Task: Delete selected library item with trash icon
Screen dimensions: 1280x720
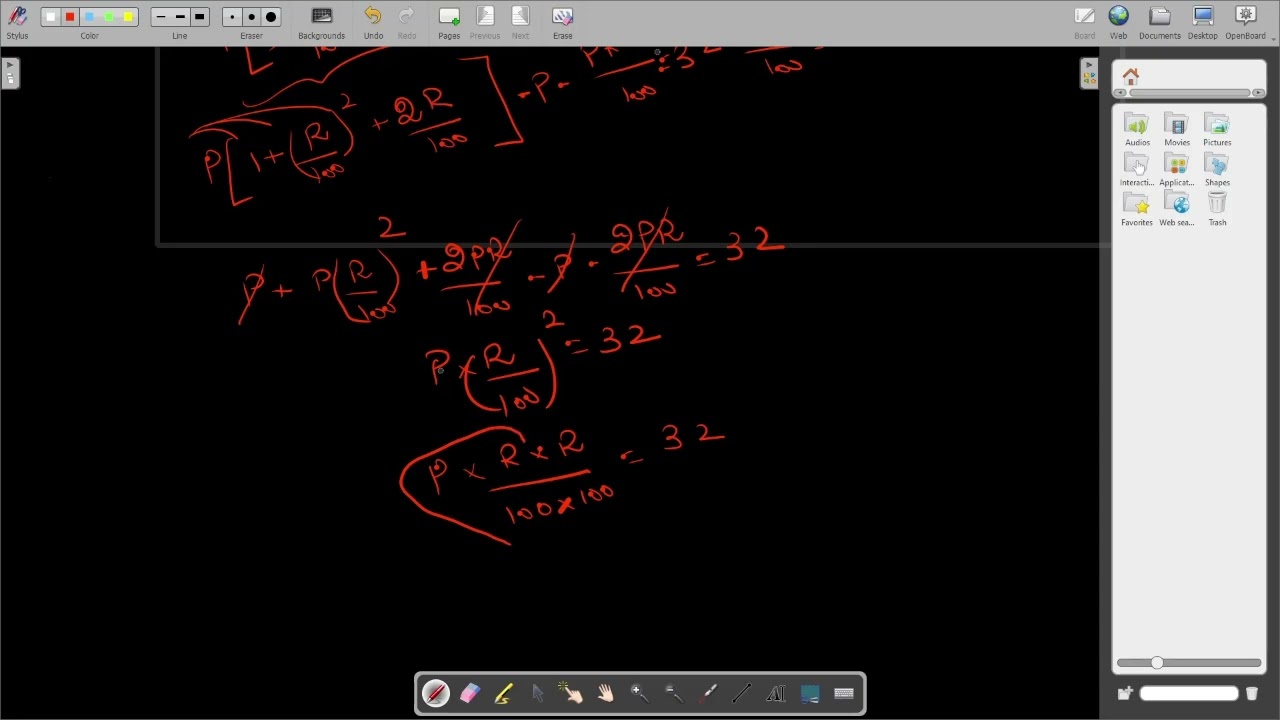Action: click(x=1251, y=693)
